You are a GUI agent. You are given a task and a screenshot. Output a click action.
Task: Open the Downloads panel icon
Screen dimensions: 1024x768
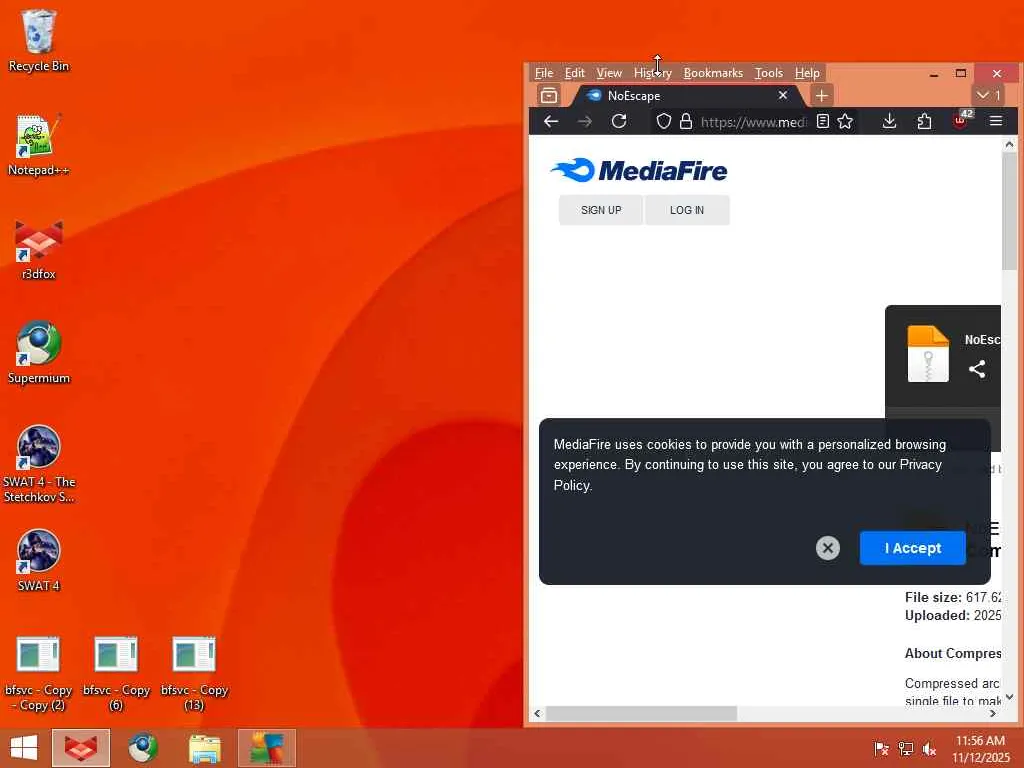[x=889, y=121]
